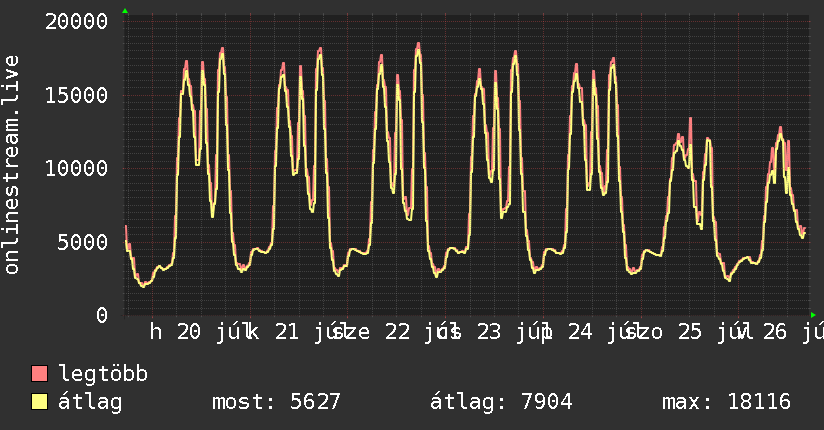Image resolution: width=824 pixels, height=430 pixels.
Task: Click the onlinestream.live vertical axis title
Action: click(11, 165)
